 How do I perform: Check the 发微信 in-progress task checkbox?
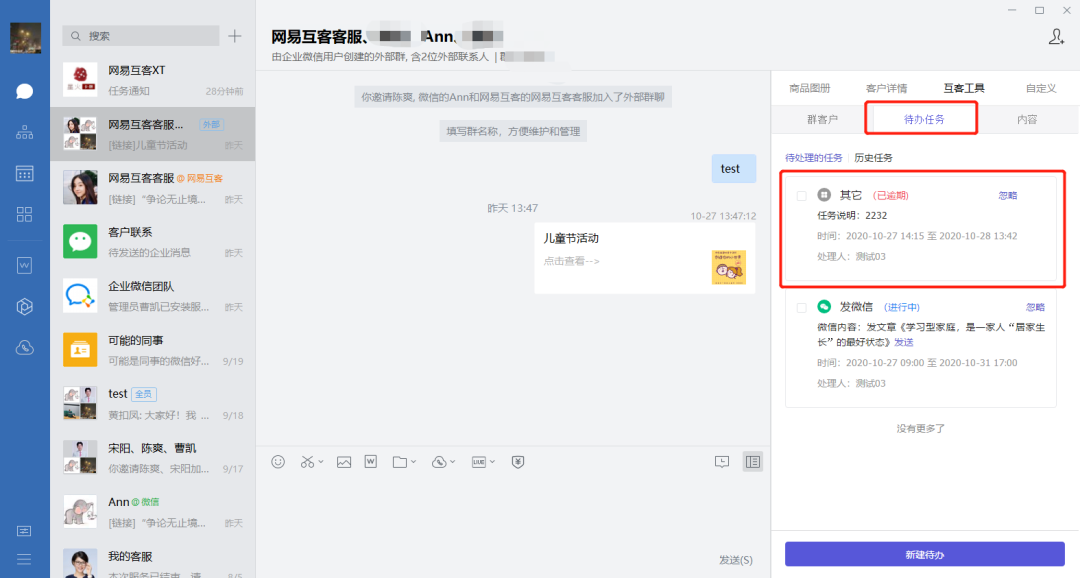coord(801,307)
